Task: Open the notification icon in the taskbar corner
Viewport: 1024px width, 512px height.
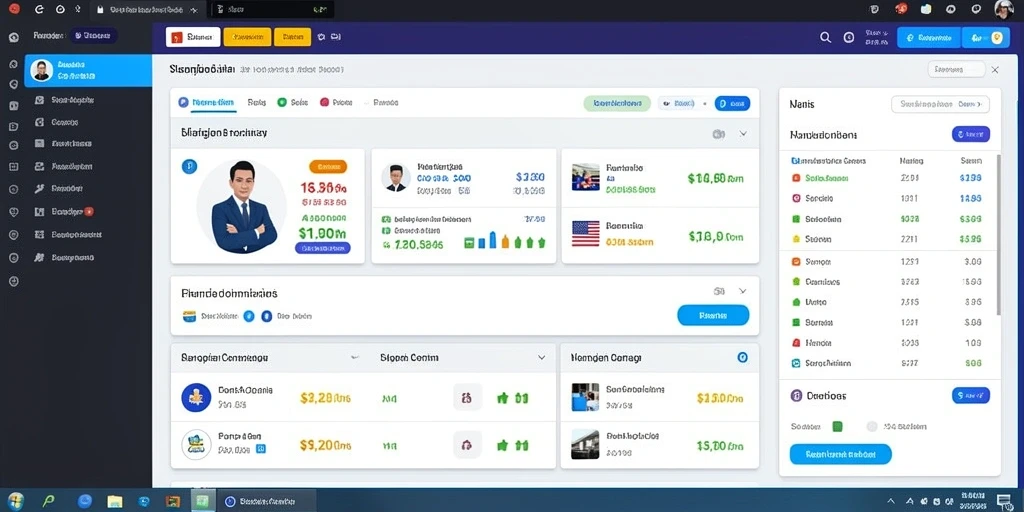Action: [1003, 501]
